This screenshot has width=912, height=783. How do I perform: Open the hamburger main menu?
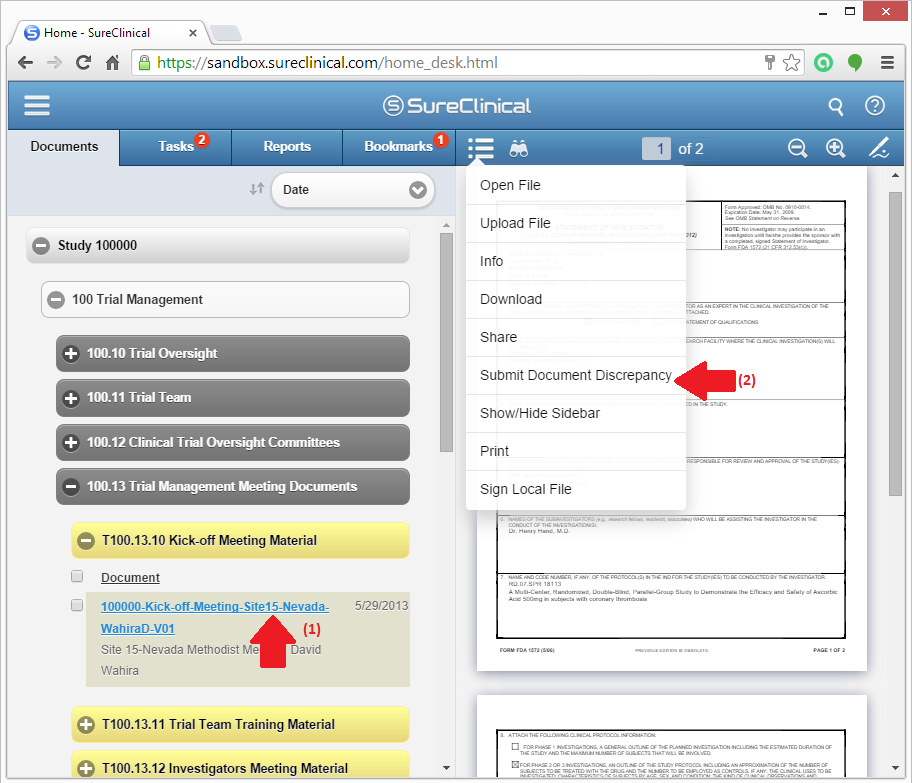tap(37, 105)
